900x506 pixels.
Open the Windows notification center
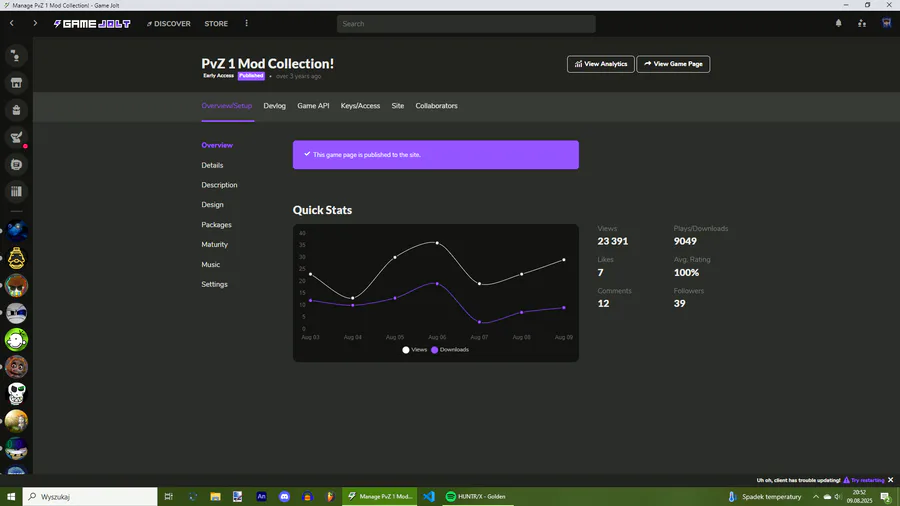pos(886,496)
